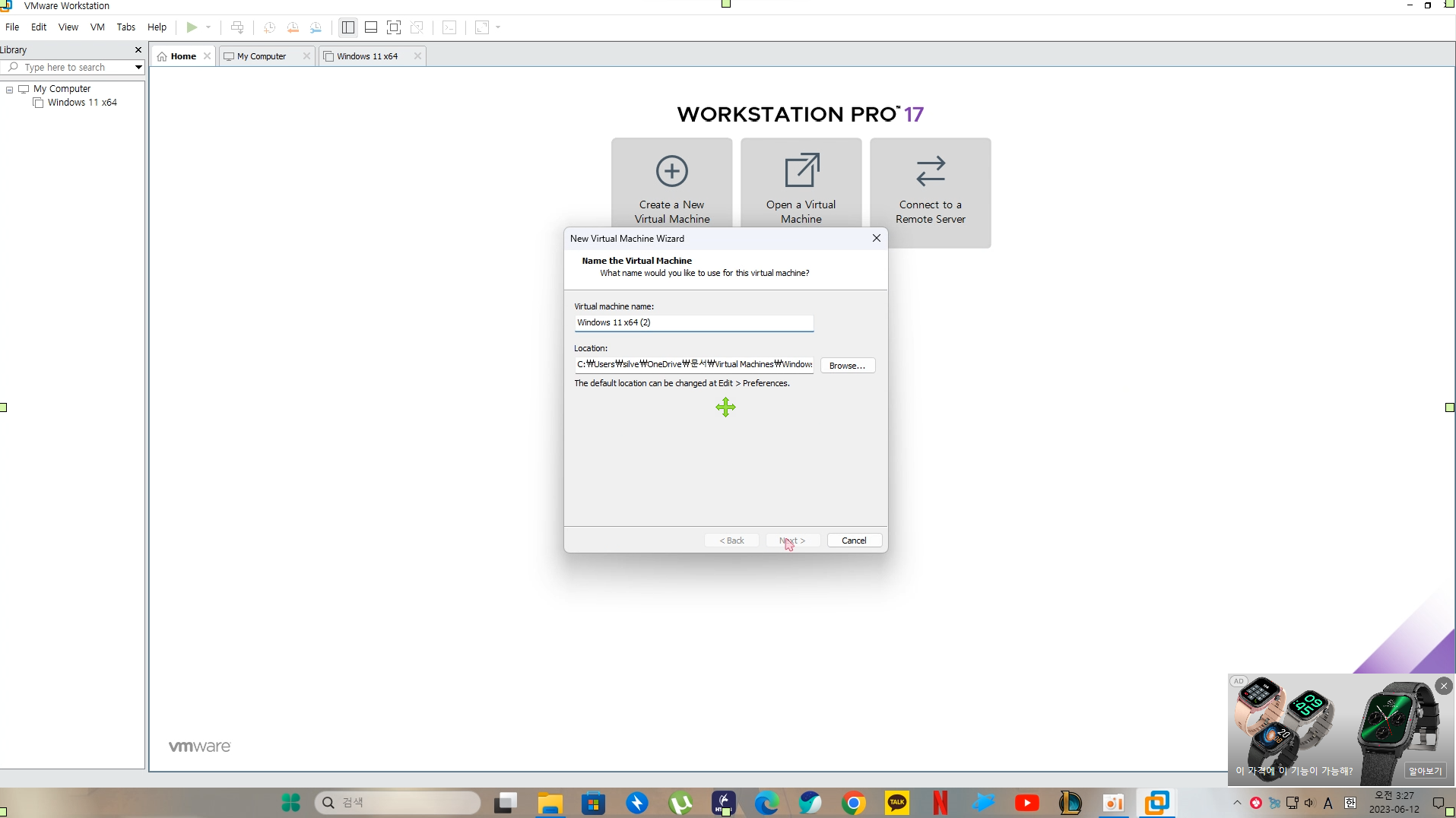Click the Korean IME 한 indicator
This screenshot has height=818, width=1456.
click(1350, 803)
